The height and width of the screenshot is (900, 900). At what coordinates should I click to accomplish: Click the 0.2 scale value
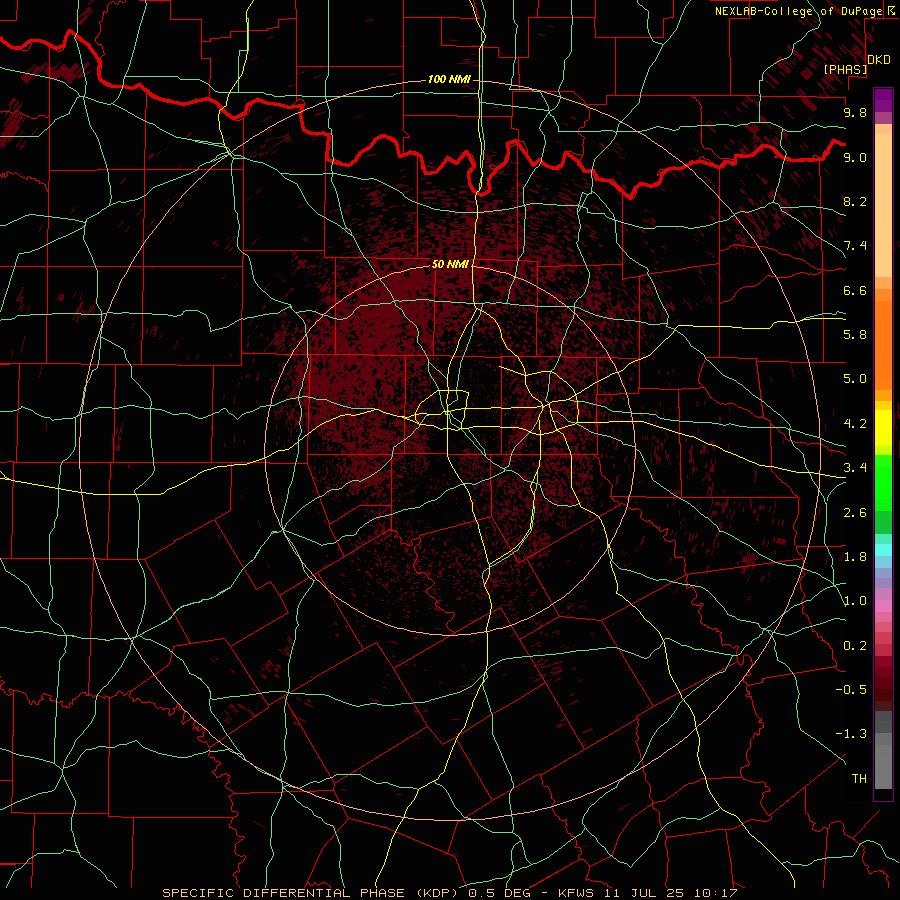855,646
